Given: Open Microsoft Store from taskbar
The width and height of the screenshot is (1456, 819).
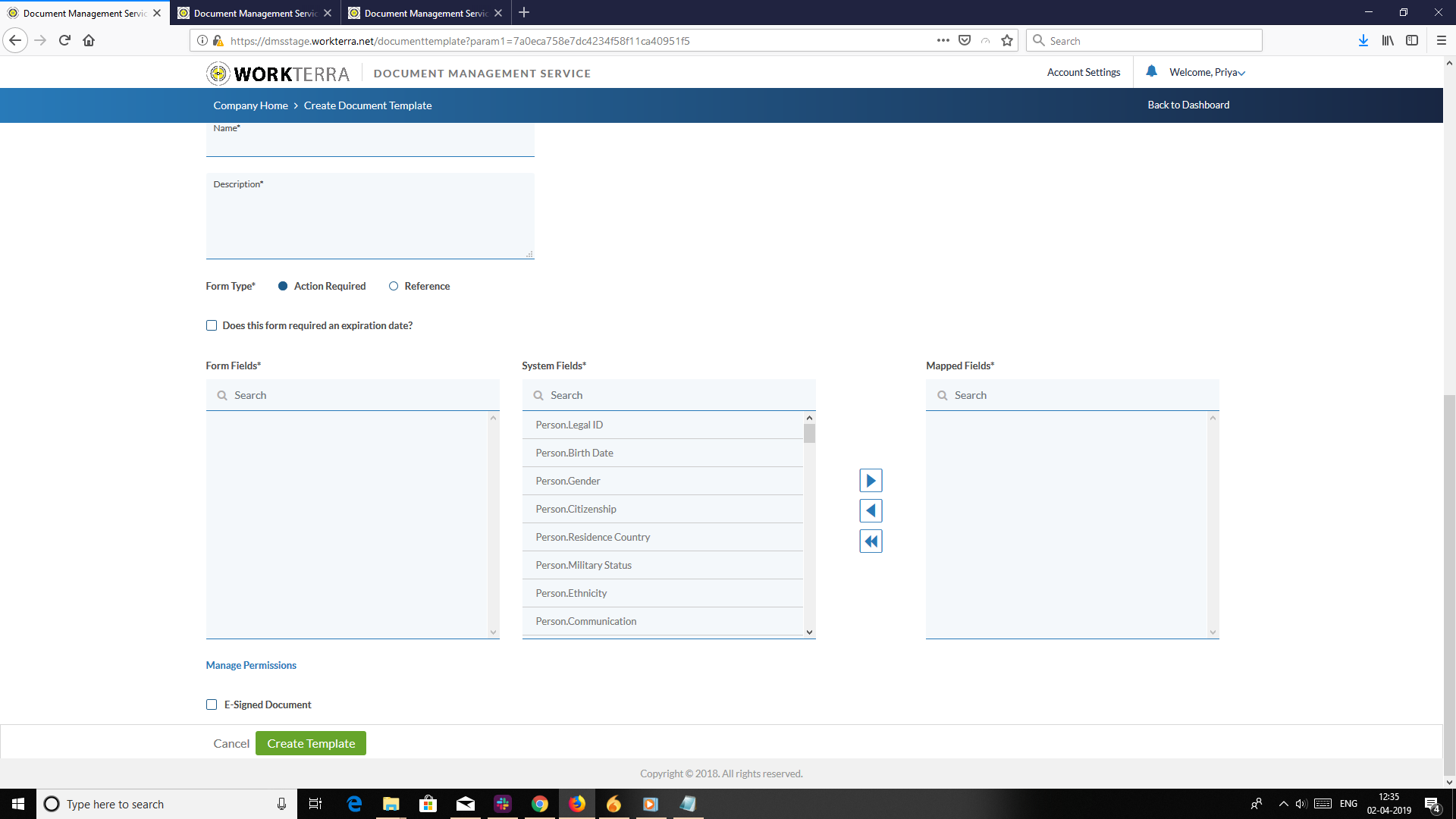Looking at the screenshot, I should 428,804.
